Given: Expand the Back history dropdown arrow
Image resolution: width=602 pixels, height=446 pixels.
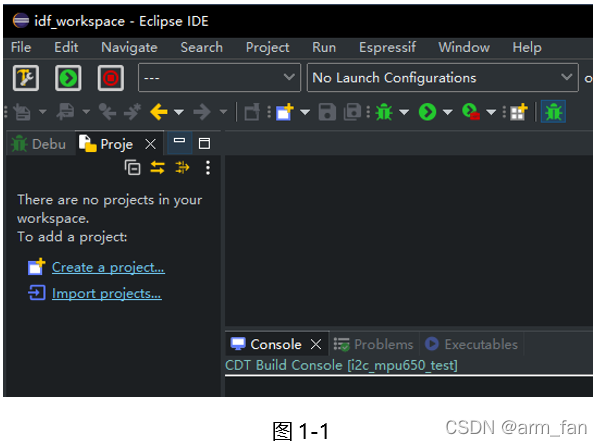Looking at the screenshot, I should [x=179, y=112].
